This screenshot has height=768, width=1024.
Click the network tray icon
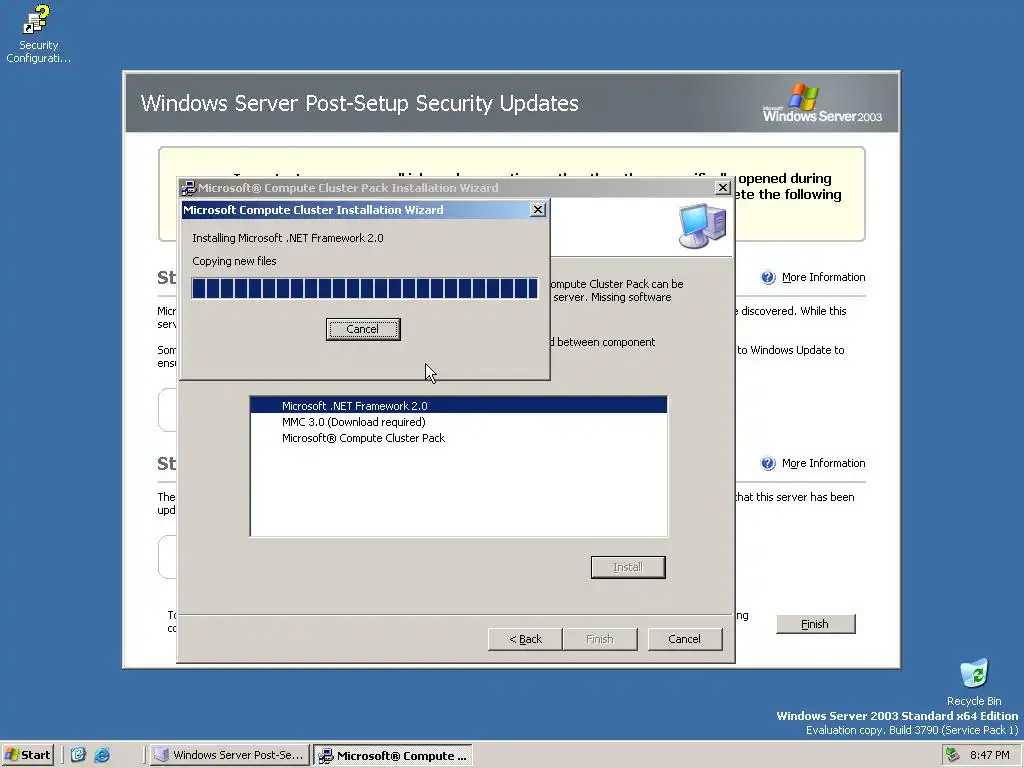[x=953, y=755]
